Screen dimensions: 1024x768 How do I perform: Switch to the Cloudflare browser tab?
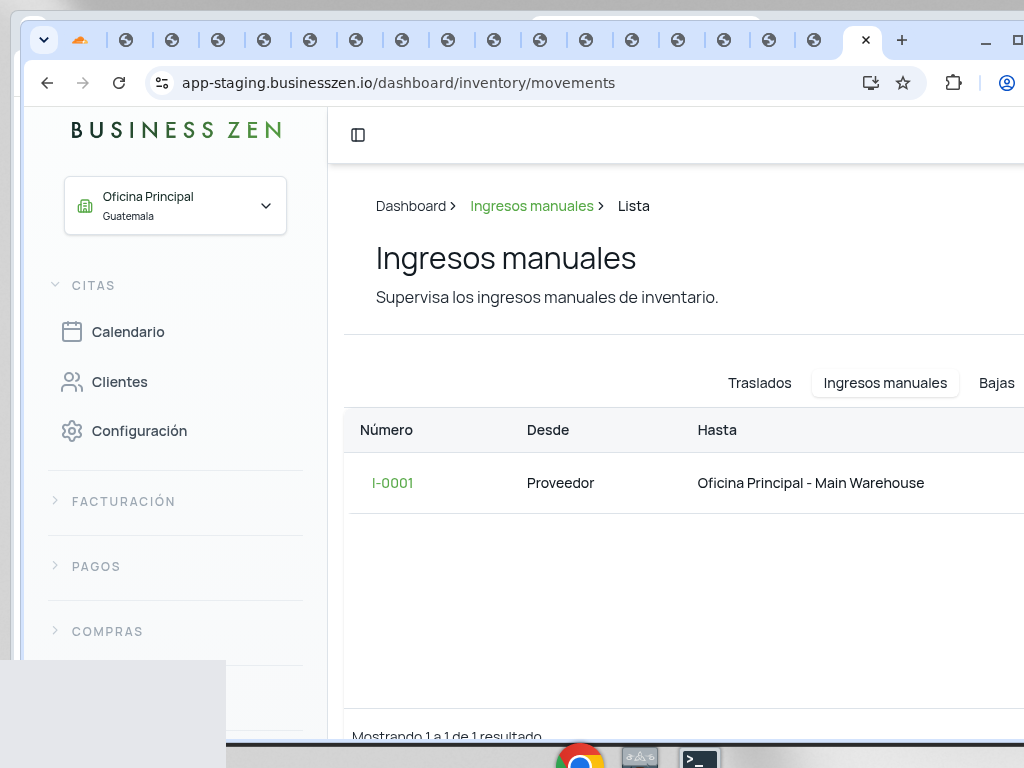pyautogui.click(x=80, y=40)
